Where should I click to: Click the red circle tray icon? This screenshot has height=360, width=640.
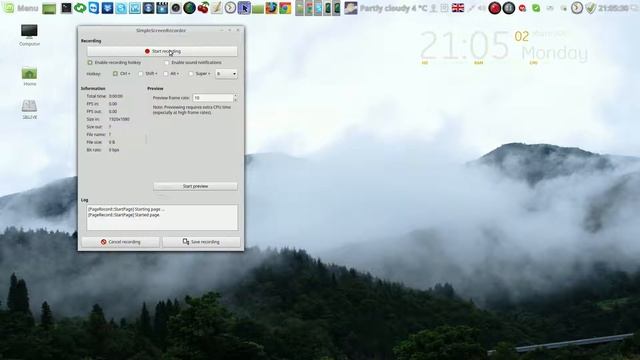[495, 8]
